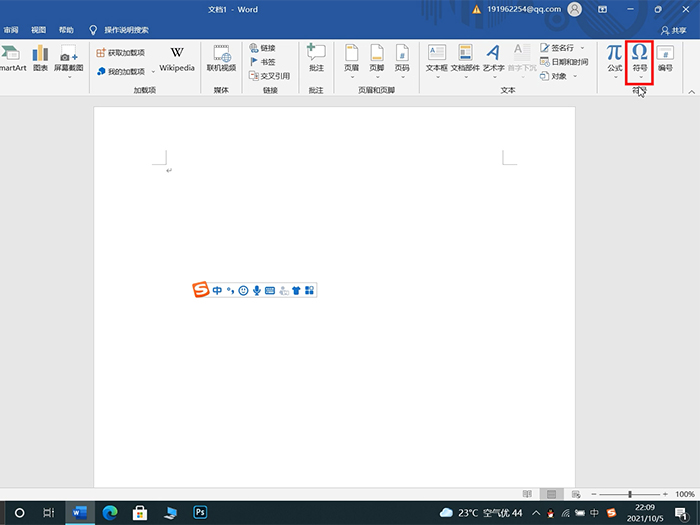This screenshot has width=700, height=525.
Task: Open Microsoft Store from the taskbar
Action: click(140, 512)
